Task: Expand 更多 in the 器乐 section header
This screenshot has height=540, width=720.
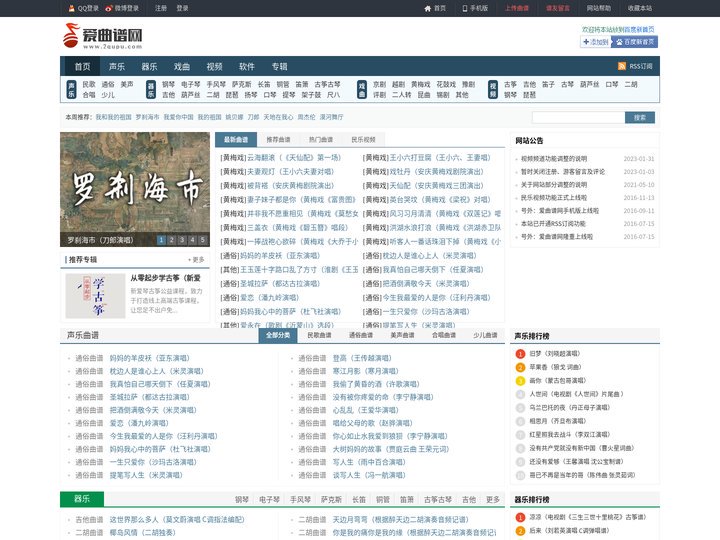Action: click(x=493, y=499)
